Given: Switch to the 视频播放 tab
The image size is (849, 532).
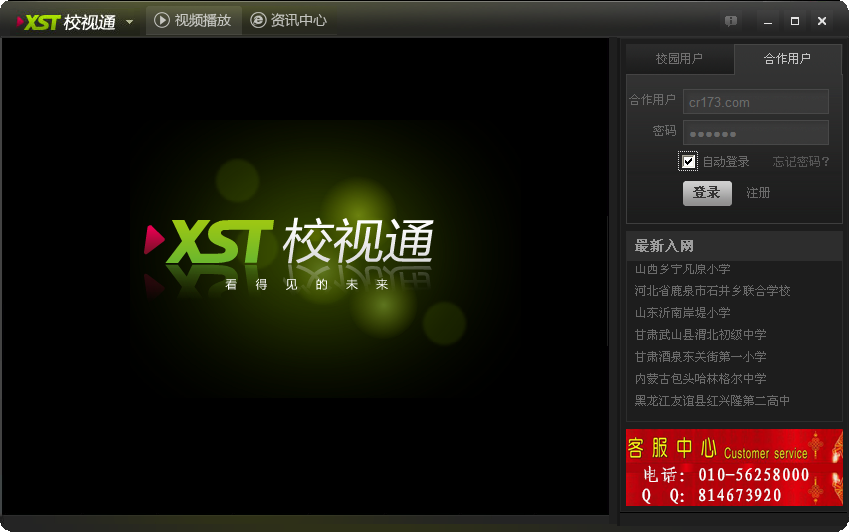Looking at the screenshot, I should [193, 21].
